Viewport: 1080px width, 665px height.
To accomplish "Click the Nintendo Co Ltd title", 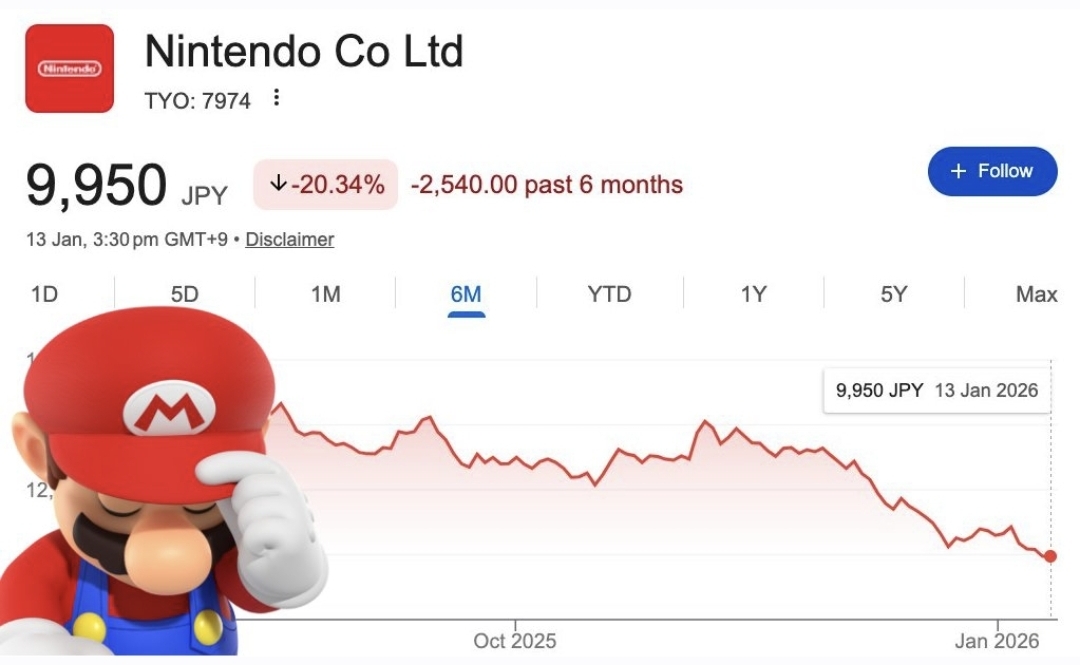I will coord(304,51).
